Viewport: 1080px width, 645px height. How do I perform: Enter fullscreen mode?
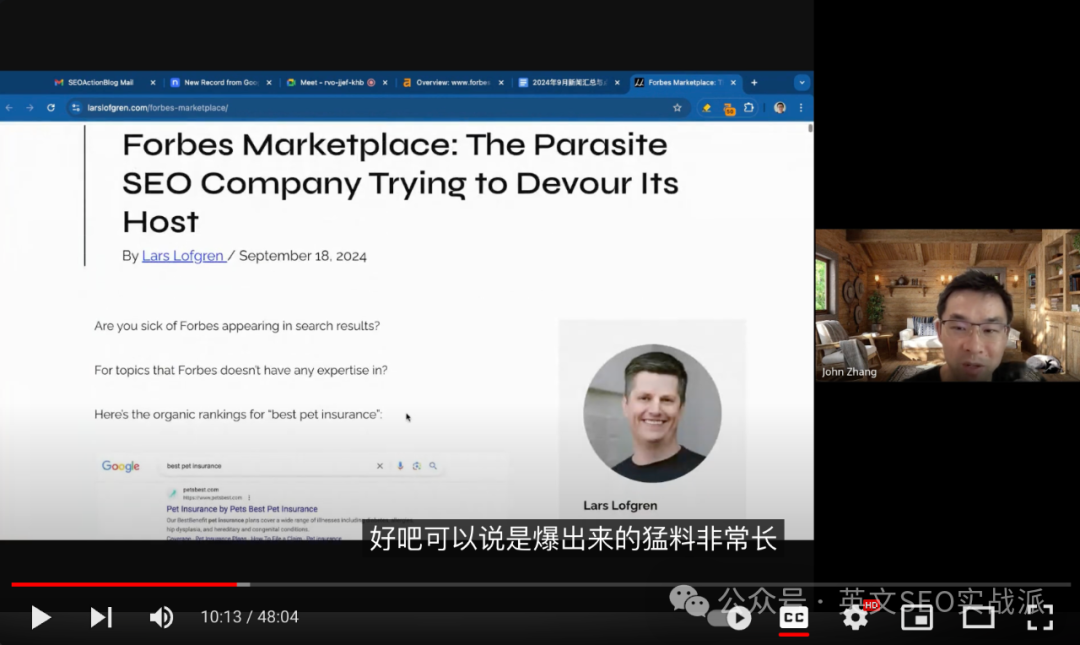click(x=1040, y=617)
